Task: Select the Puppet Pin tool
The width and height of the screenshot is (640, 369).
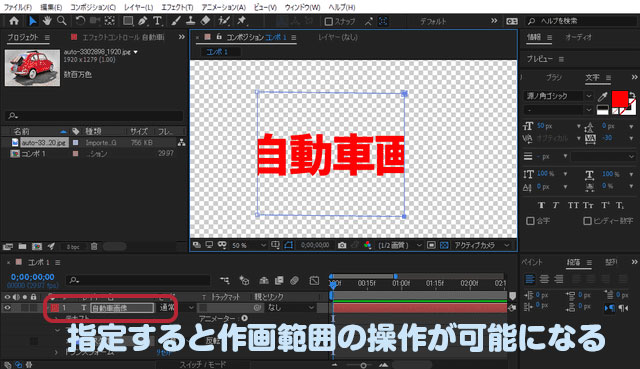Action: pos(242,21)
